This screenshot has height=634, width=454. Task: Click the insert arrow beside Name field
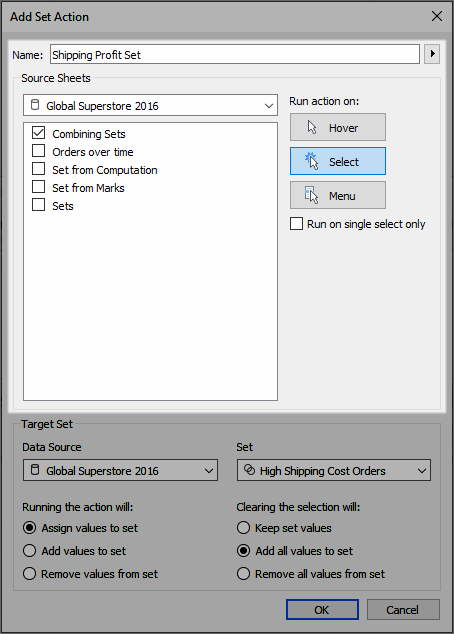coord(432,54)
